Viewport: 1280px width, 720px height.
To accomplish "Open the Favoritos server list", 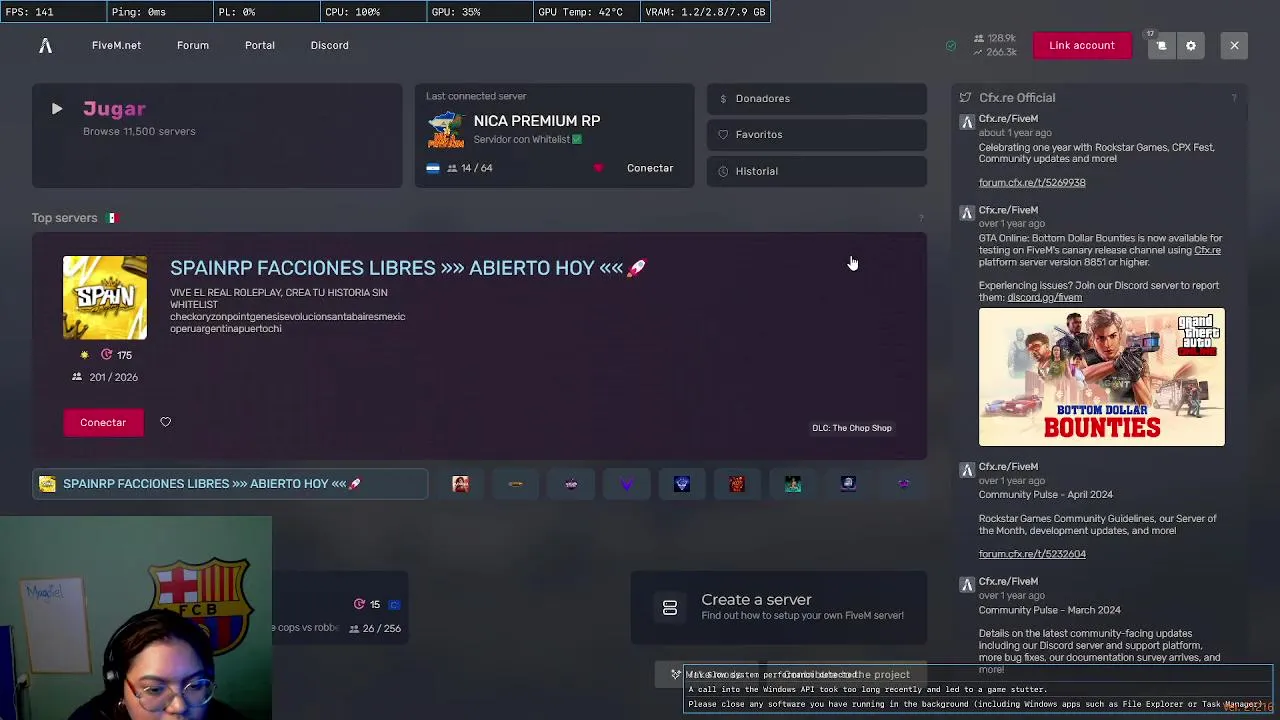I will coord(816,134).
